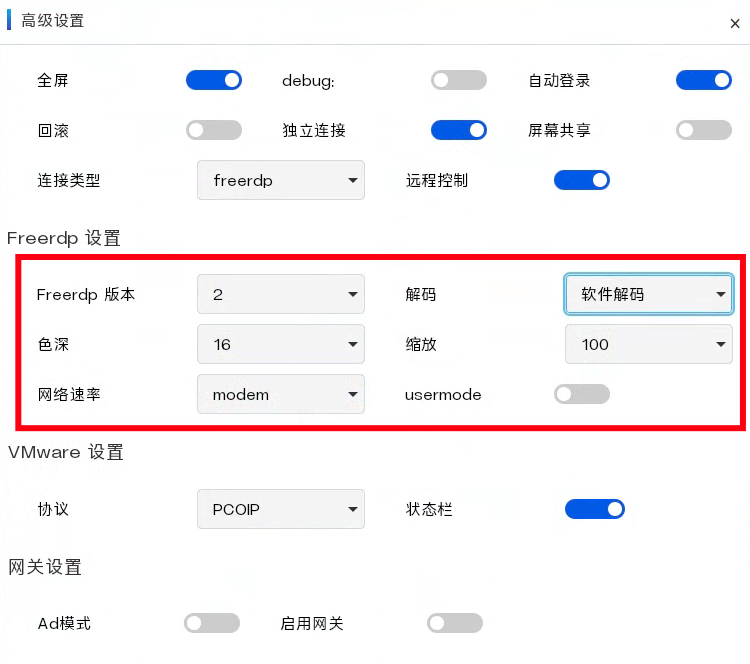Toggle the 状态栏 switch off
The width and height of the screenshot is (750, 664).
[x=595, y=509]
